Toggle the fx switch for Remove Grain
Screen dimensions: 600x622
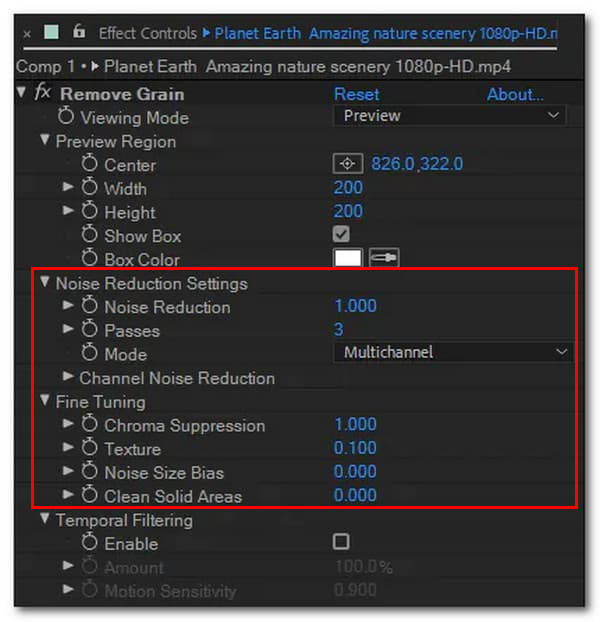tap(42, 93)
